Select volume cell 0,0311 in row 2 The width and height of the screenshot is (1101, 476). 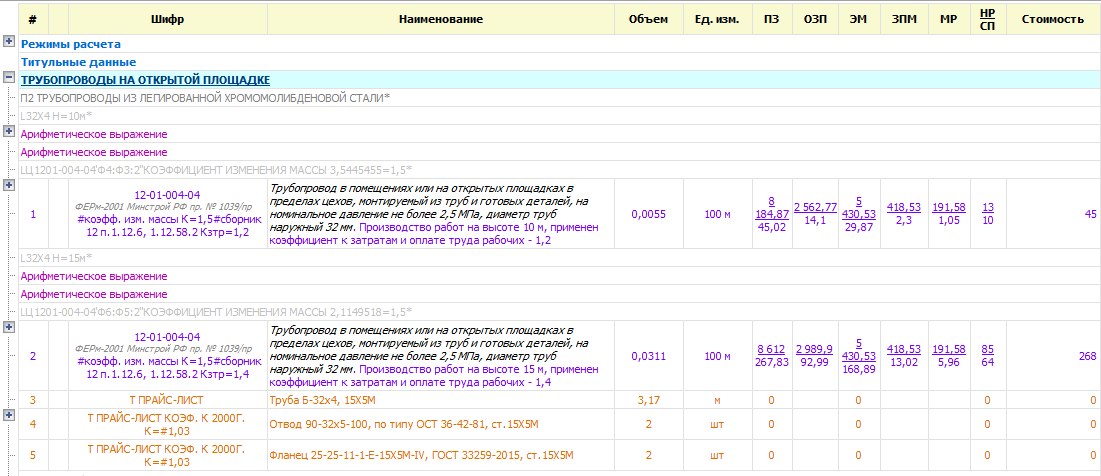[x=648, y=357]
